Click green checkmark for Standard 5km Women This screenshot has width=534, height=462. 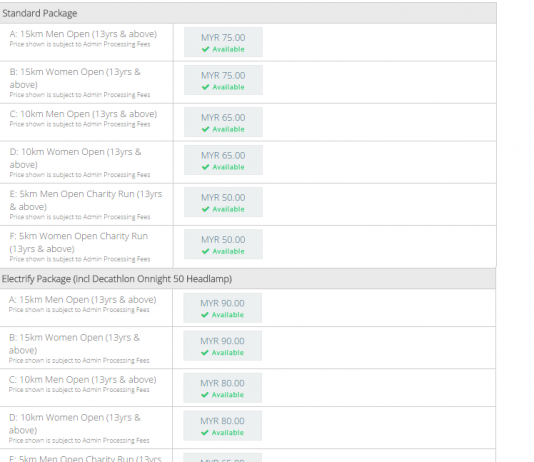pos(205,252)
